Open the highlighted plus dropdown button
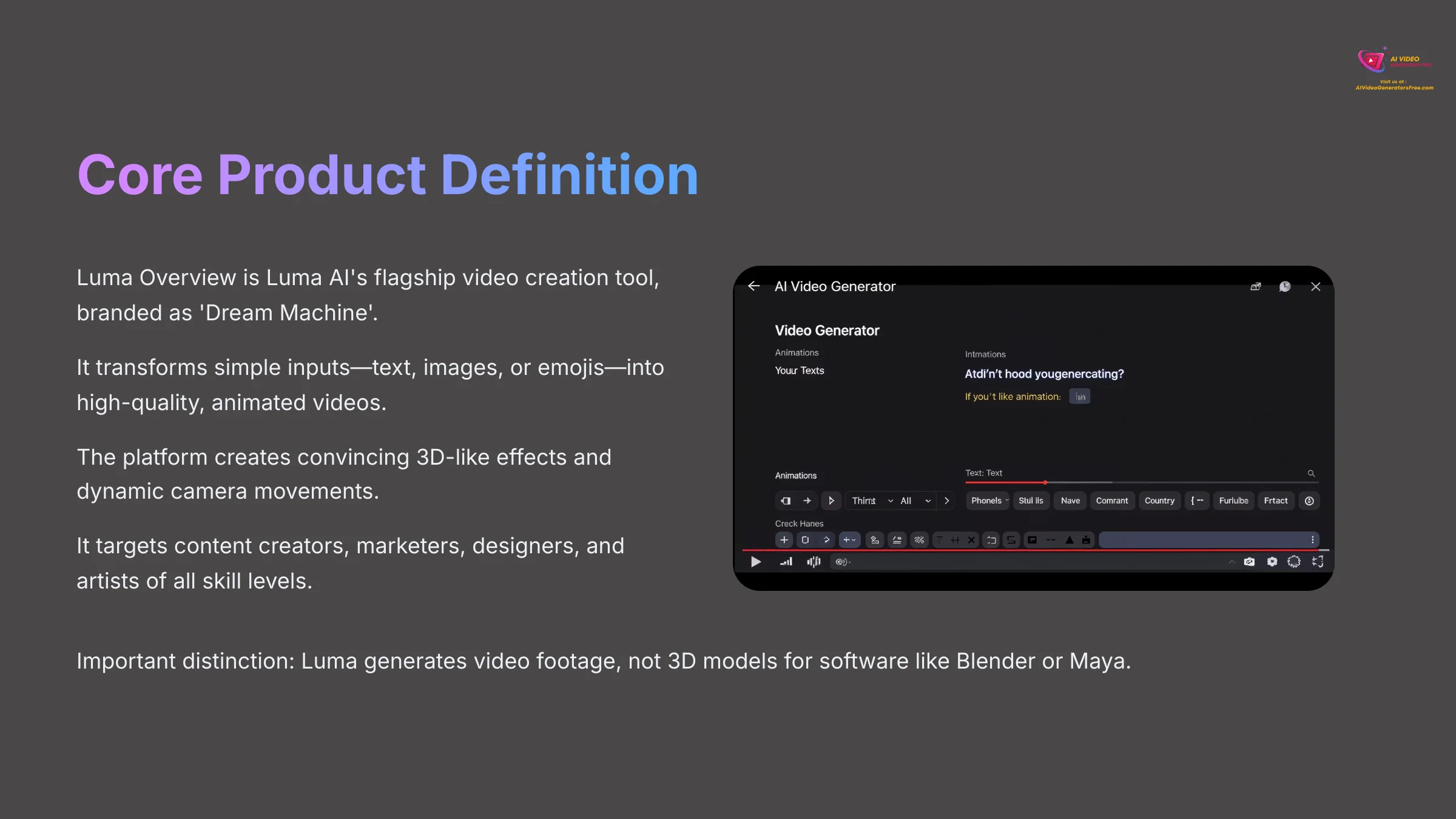Screen dimensions: 1456x819 849,539
